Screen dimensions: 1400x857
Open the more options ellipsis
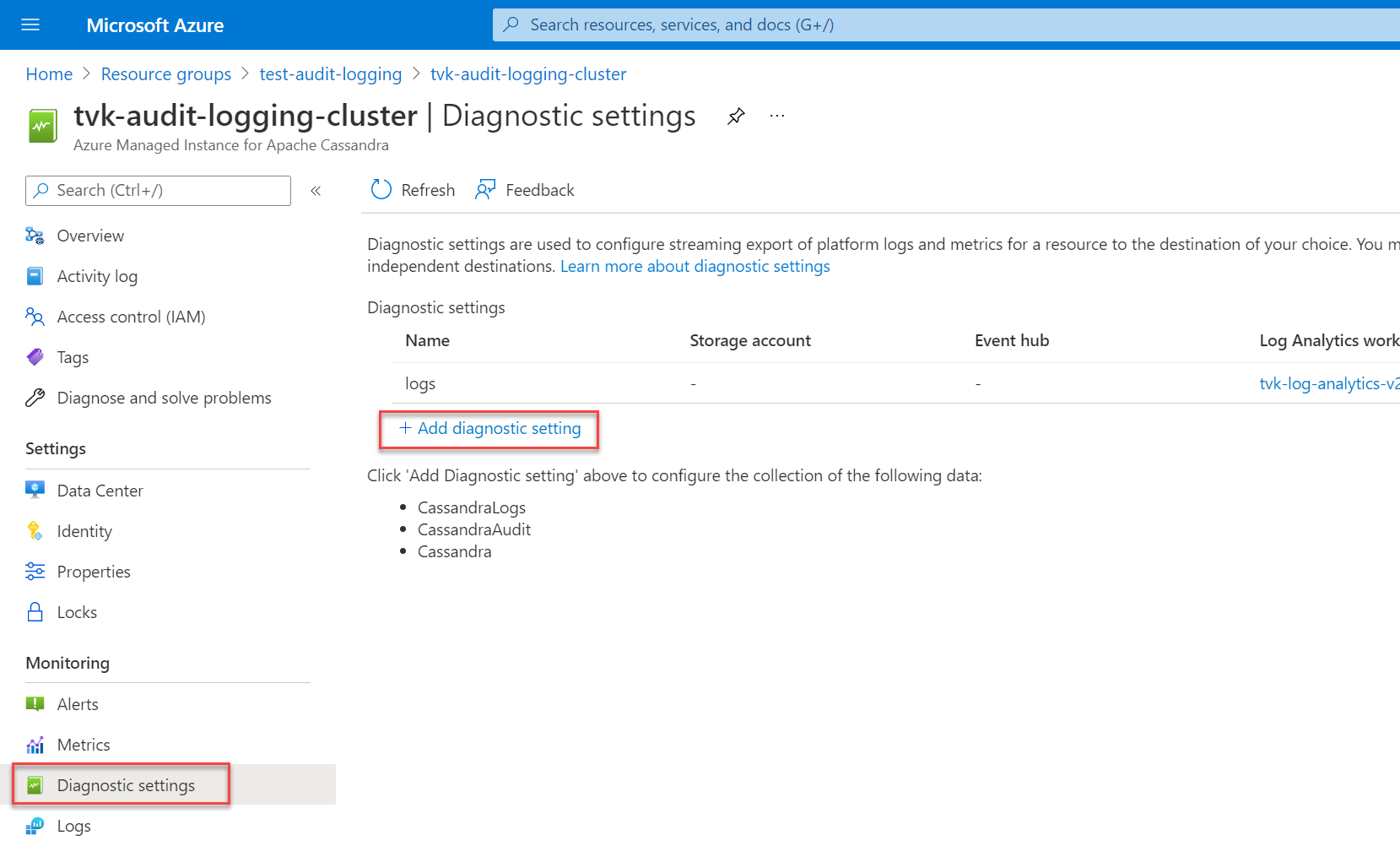[x=777, y=117]
